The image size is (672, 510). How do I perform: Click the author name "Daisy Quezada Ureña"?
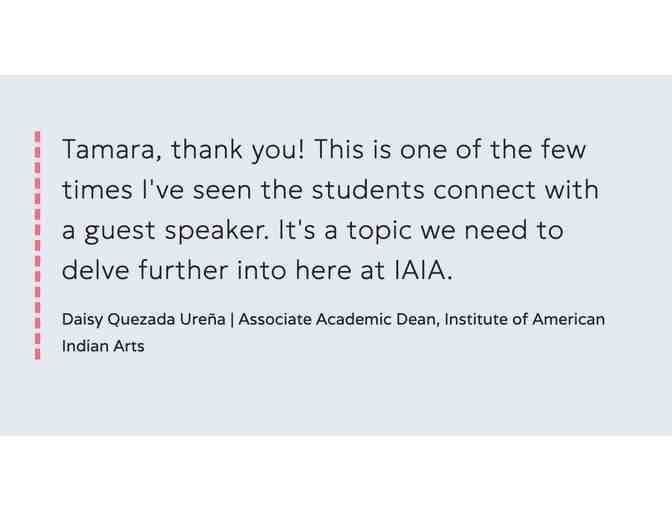(x=143, y=320)
